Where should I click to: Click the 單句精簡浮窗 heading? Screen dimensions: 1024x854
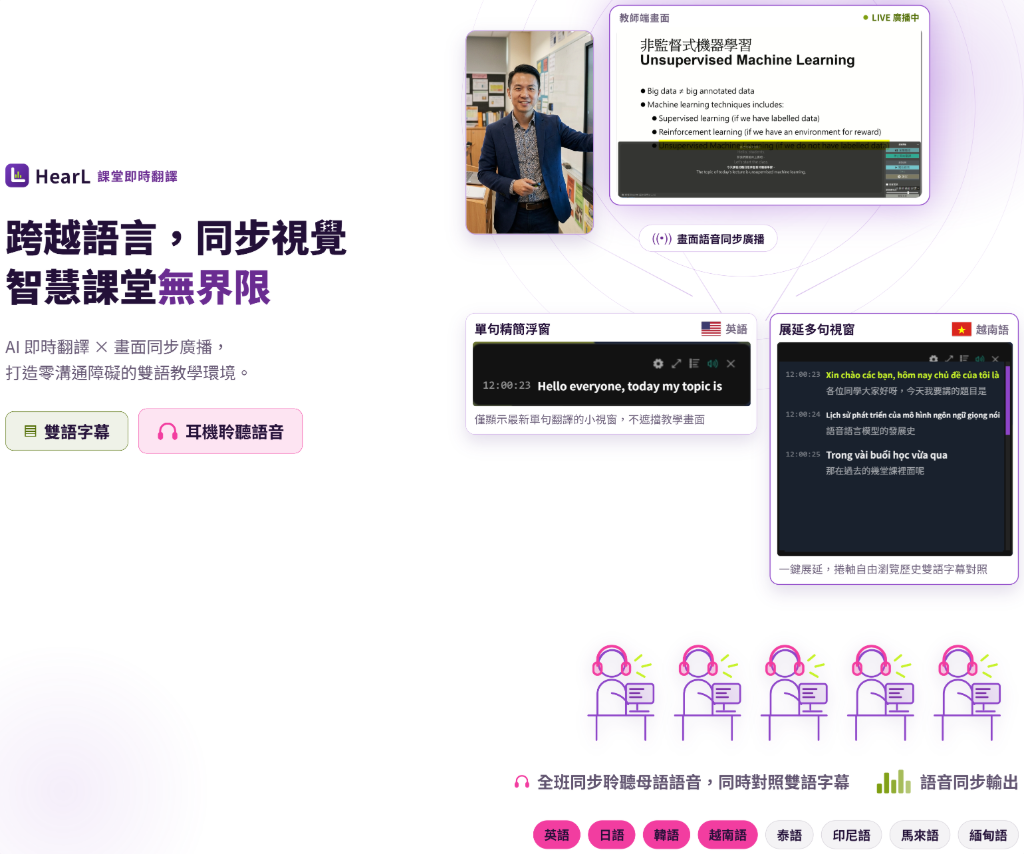[x=513, y=329]
